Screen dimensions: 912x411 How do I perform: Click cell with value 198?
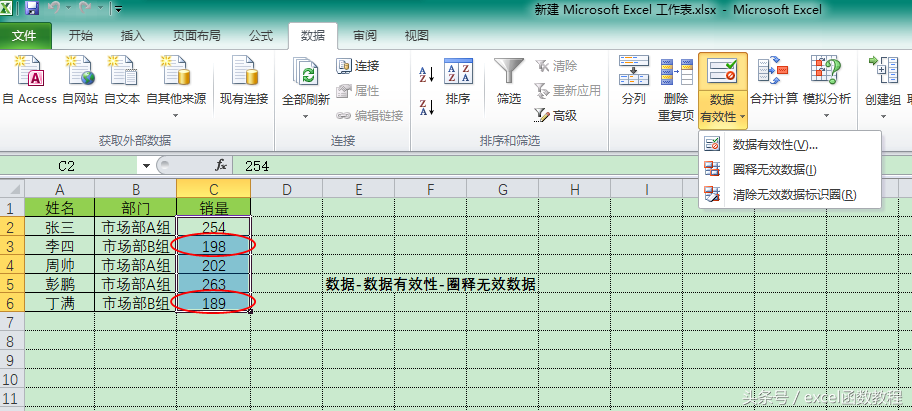(x=213, y=246)
